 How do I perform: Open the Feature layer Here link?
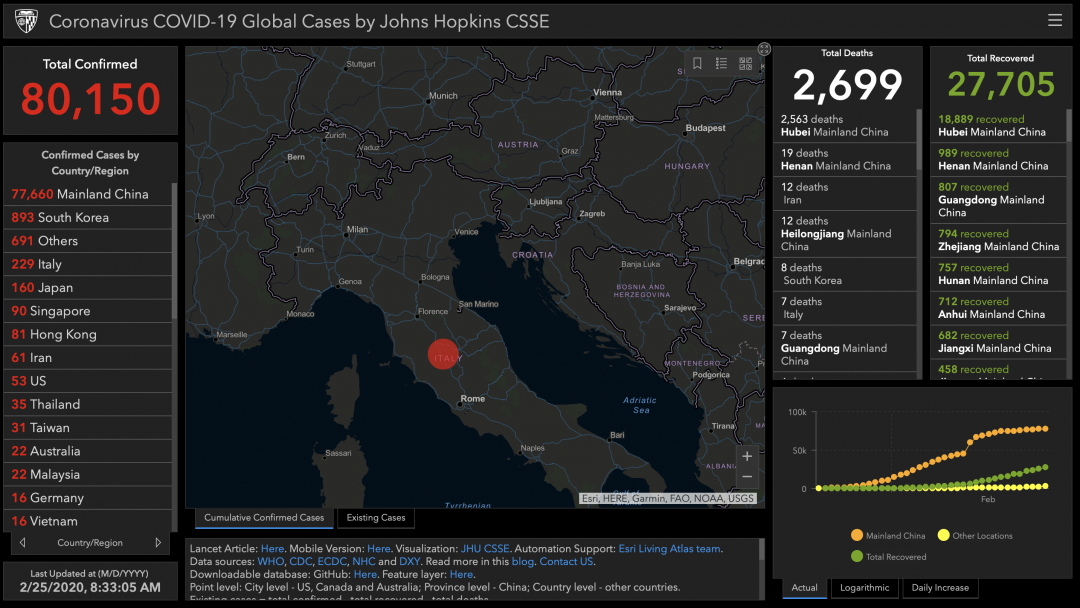coord(461,574)
